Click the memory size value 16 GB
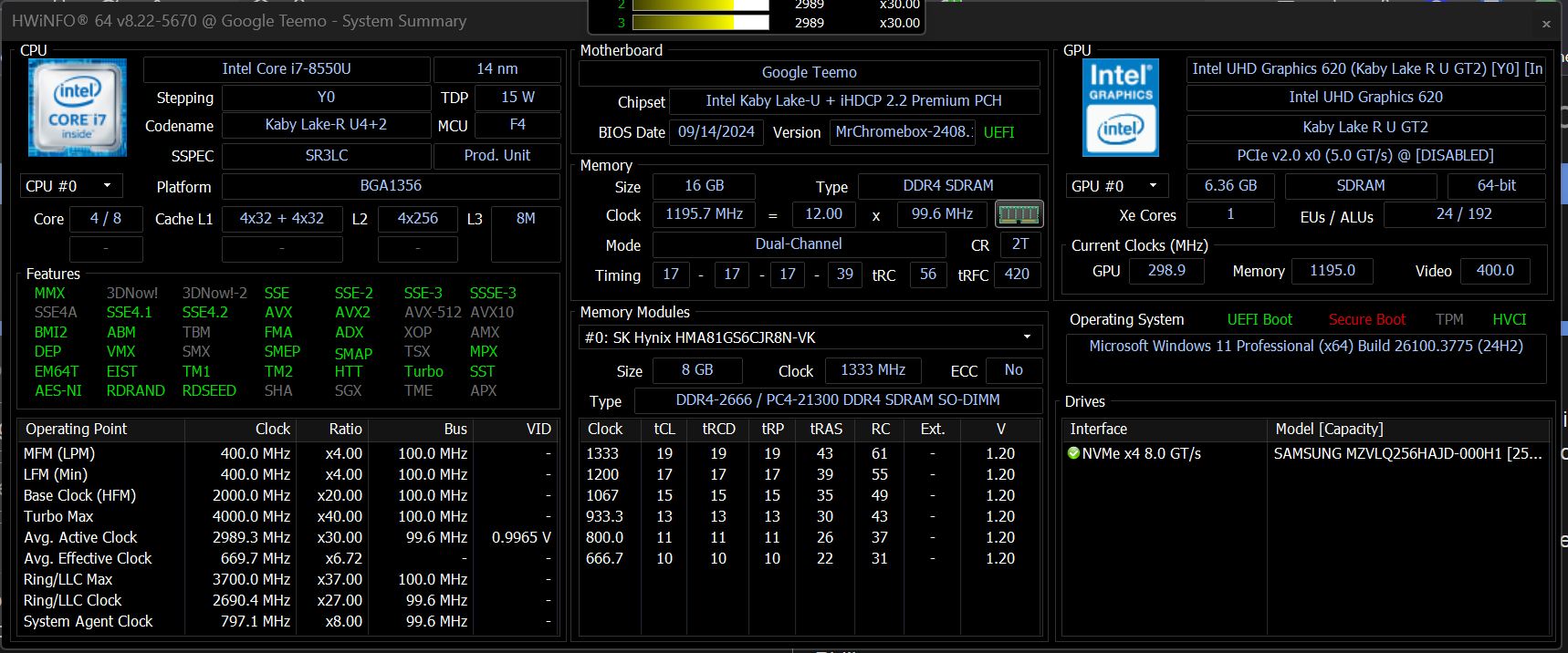The width and height of the screenshot is (1568, 653). pyautogui.click(x=704, y=186)
